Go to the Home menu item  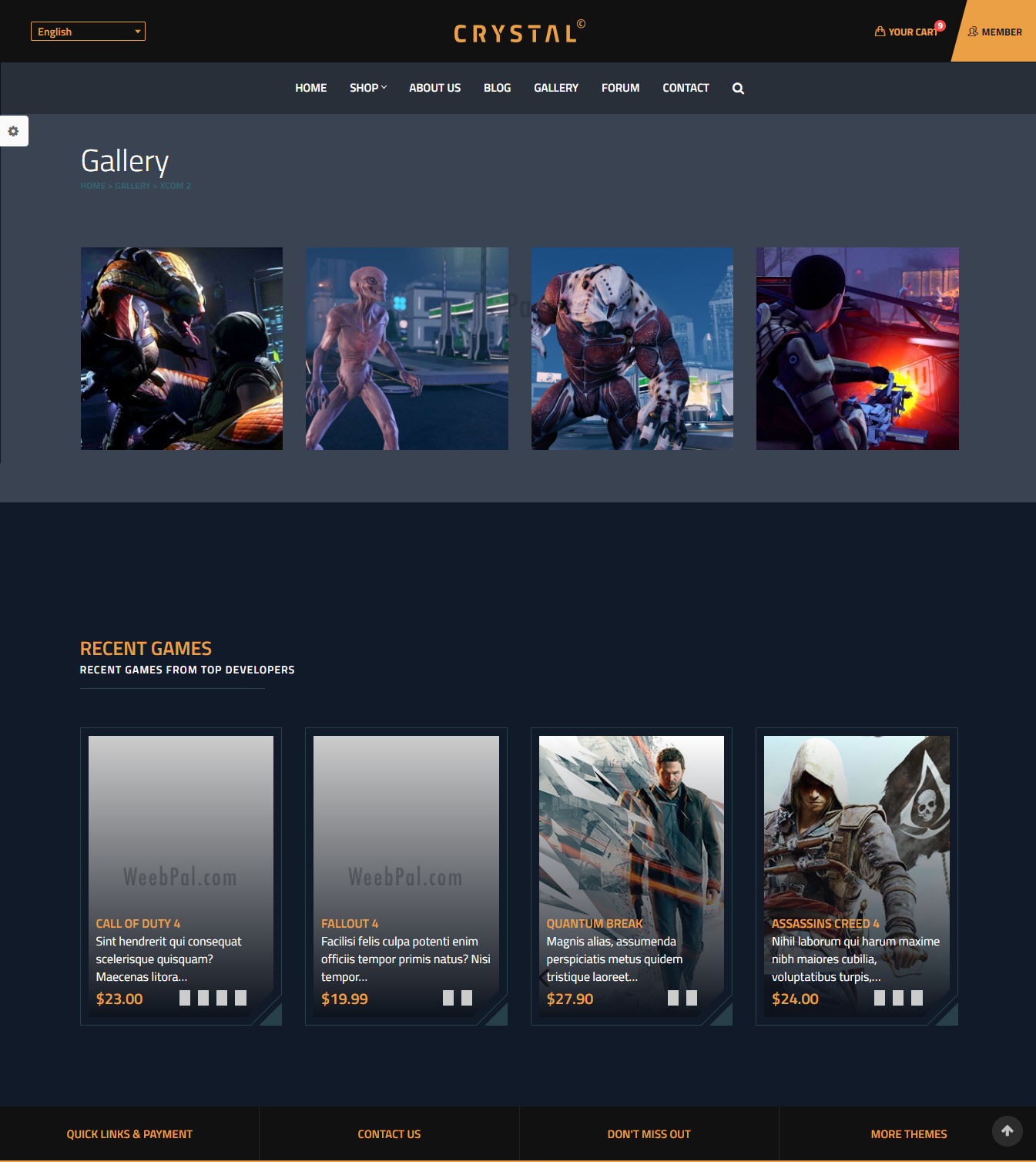tap(311, 88)
